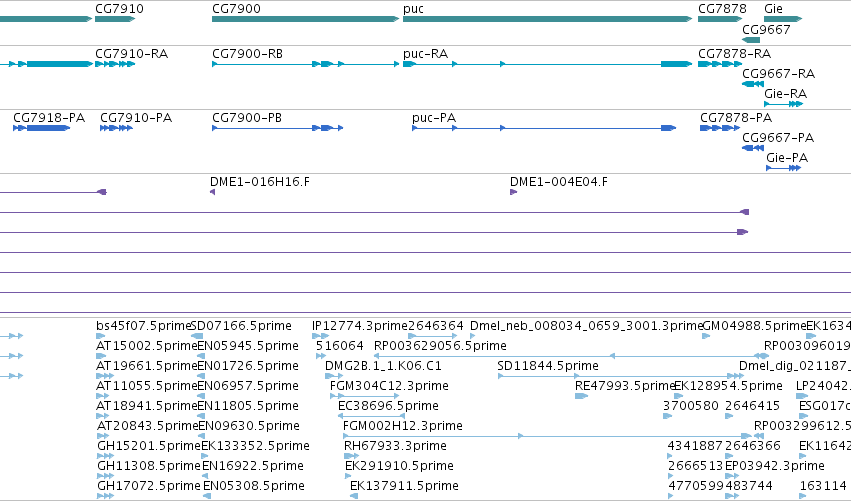Viewport: 851px width, 501px height.
Task: Click the DME1-004E04.F clone label
Action: point(559,182)
